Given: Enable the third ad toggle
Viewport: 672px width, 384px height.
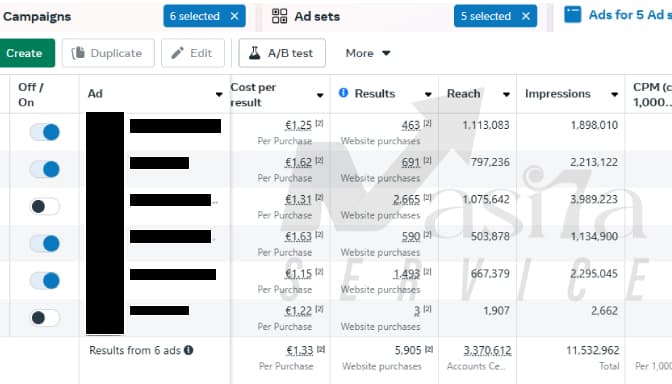Looking at the screenshot, I should tap(45, 206).
